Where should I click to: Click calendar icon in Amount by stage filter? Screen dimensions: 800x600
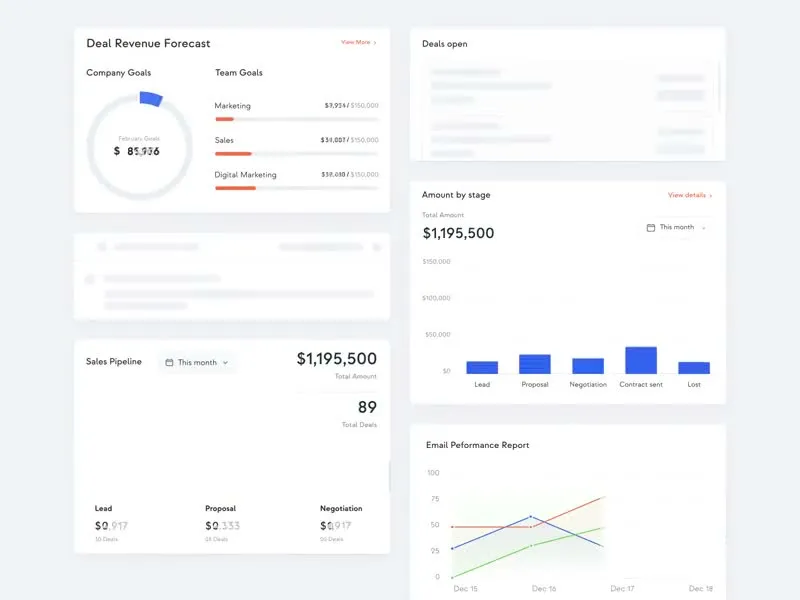point(651,228)
